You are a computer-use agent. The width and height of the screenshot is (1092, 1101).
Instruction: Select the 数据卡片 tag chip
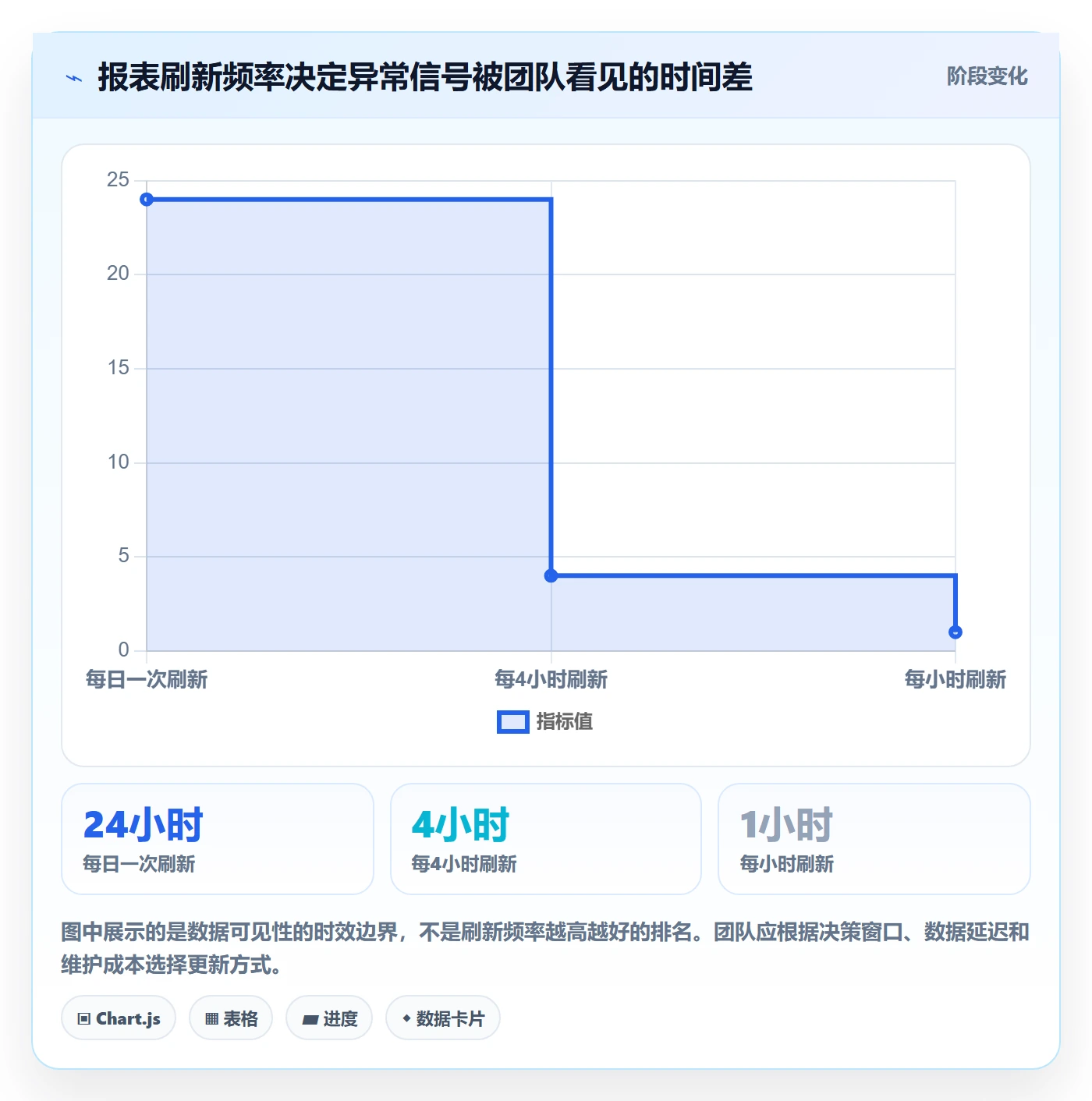pos(443,1018)
